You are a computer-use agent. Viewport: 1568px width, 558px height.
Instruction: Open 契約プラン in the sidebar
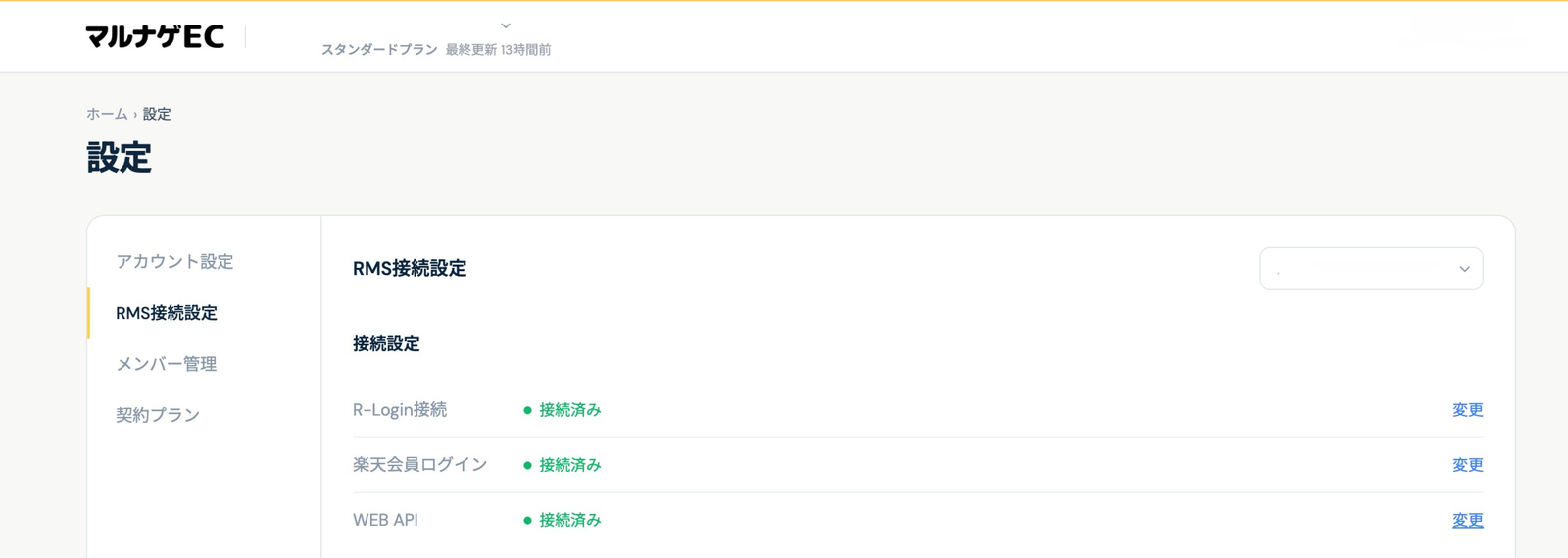(158, 415)
